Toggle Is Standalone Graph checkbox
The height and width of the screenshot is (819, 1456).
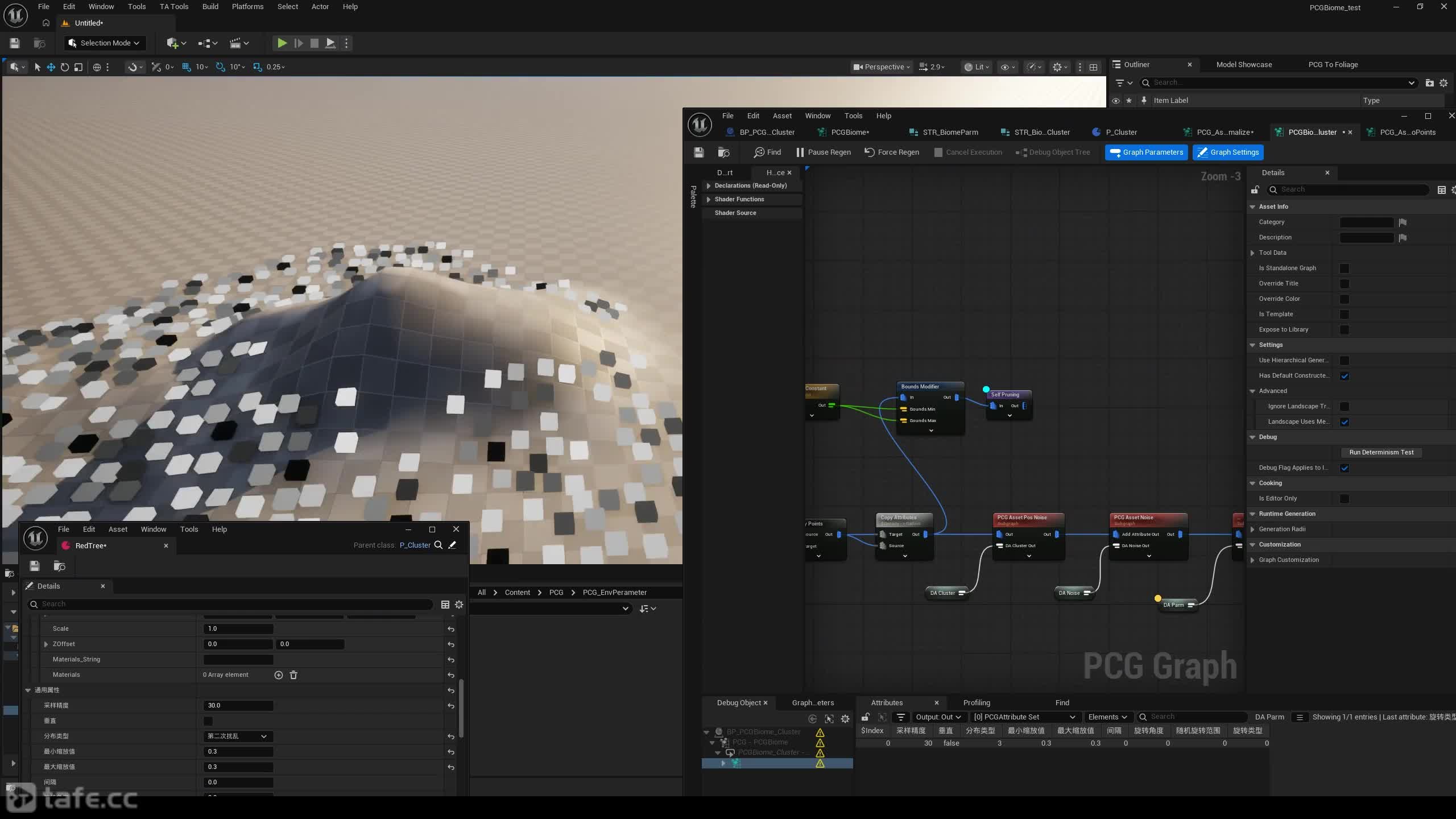point(1345,268)
